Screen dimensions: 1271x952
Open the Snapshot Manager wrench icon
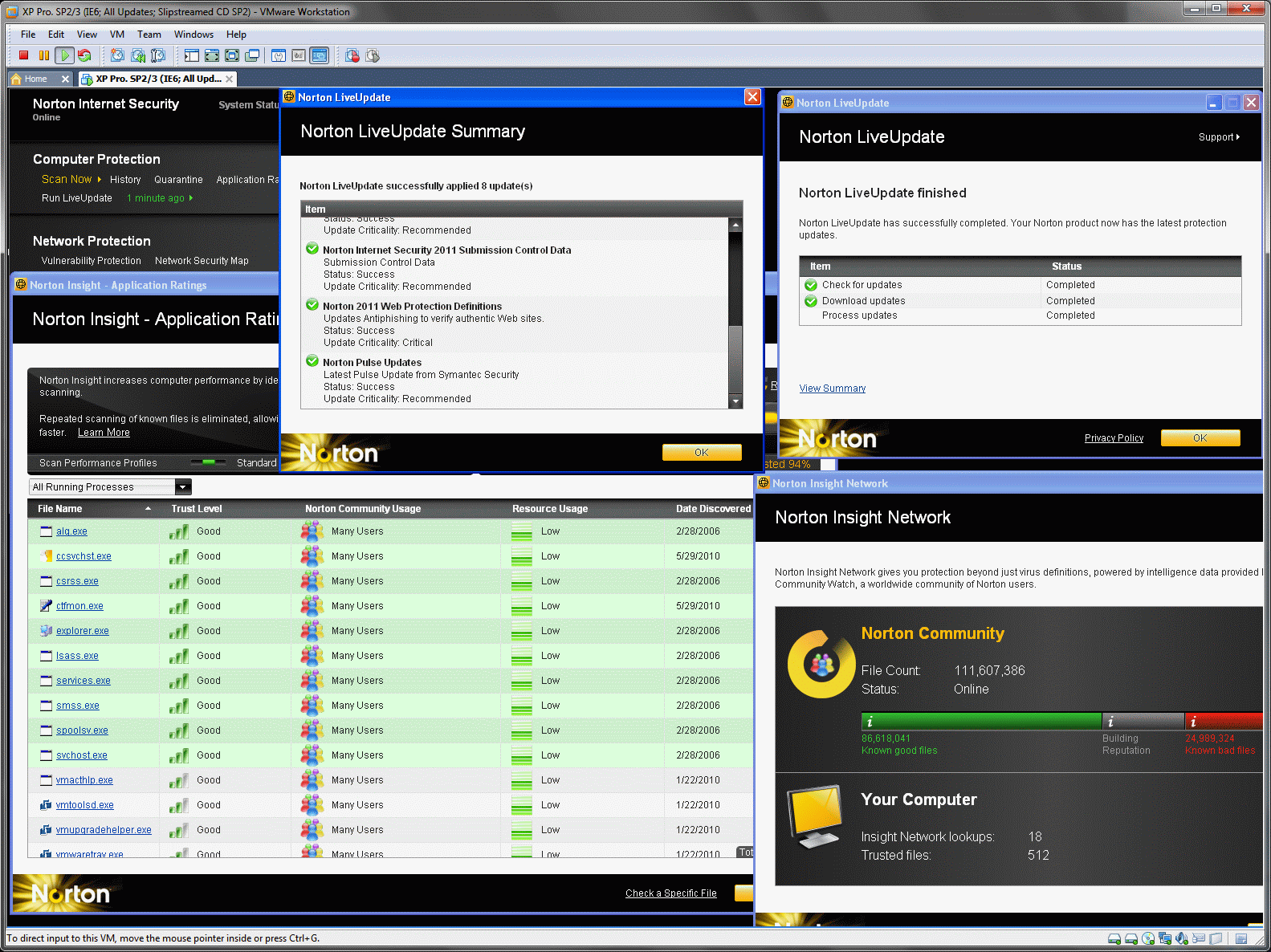[158, 55]
